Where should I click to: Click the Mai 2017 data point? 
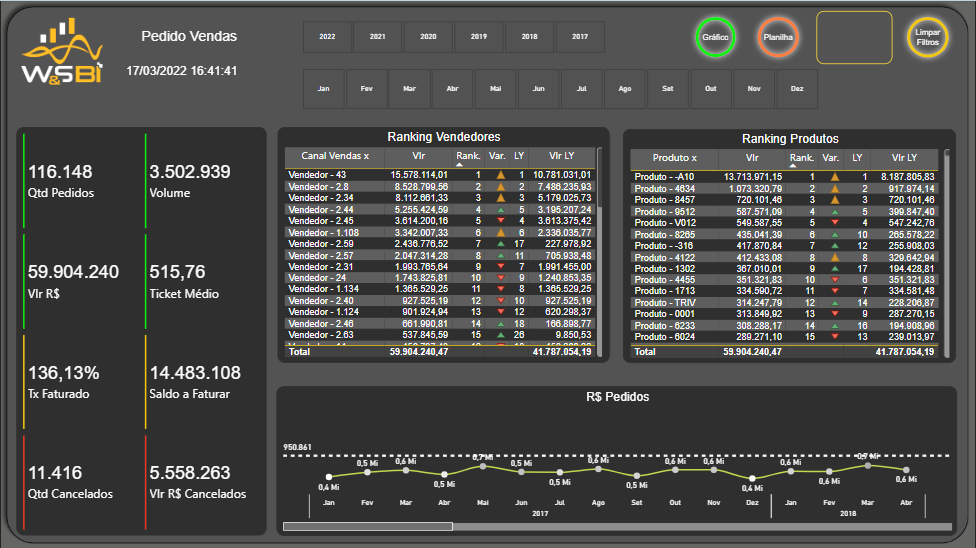483,466
